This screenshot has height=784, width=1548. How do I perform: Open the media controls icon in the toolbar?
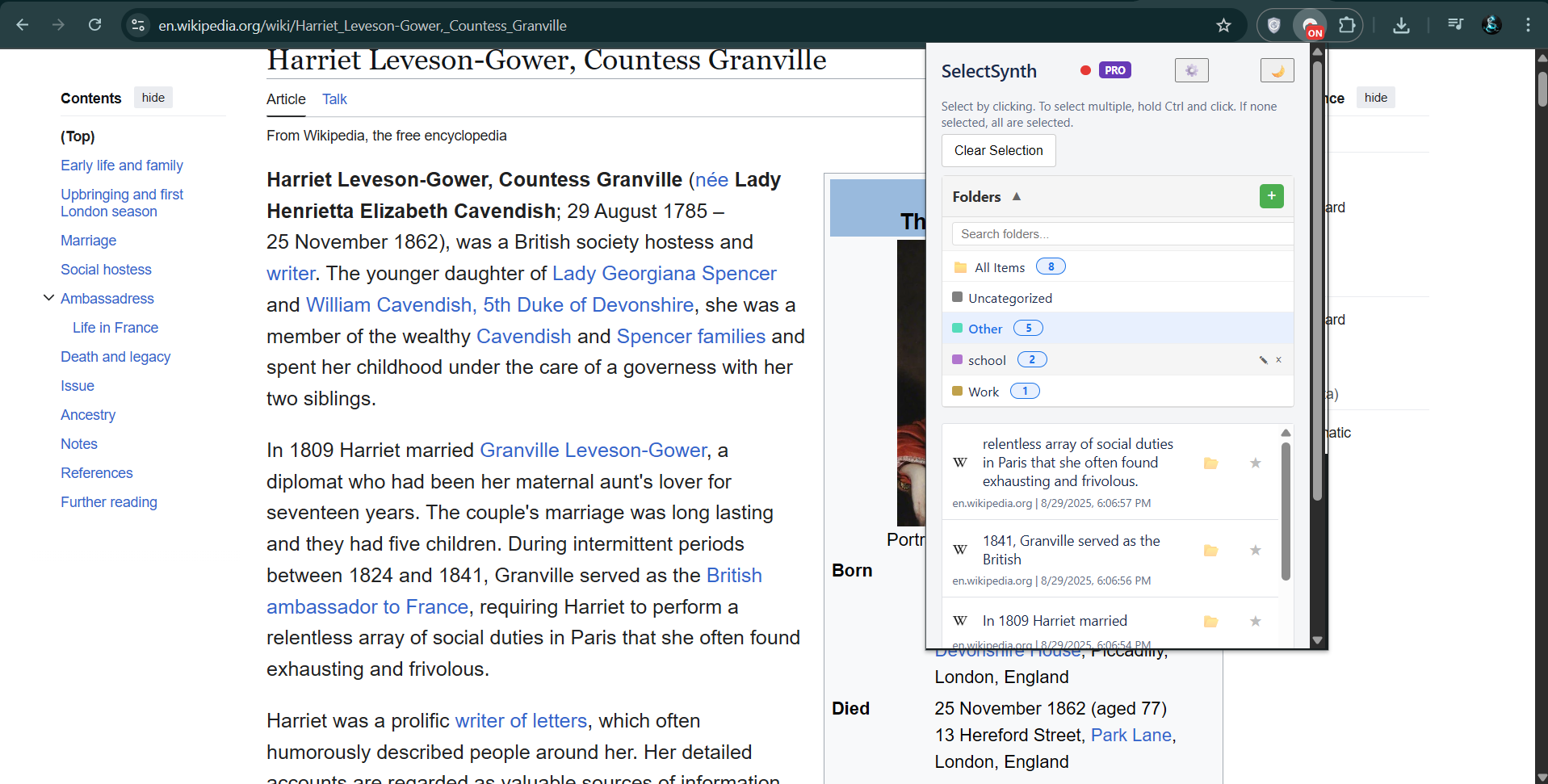[x=1455, y=25]
